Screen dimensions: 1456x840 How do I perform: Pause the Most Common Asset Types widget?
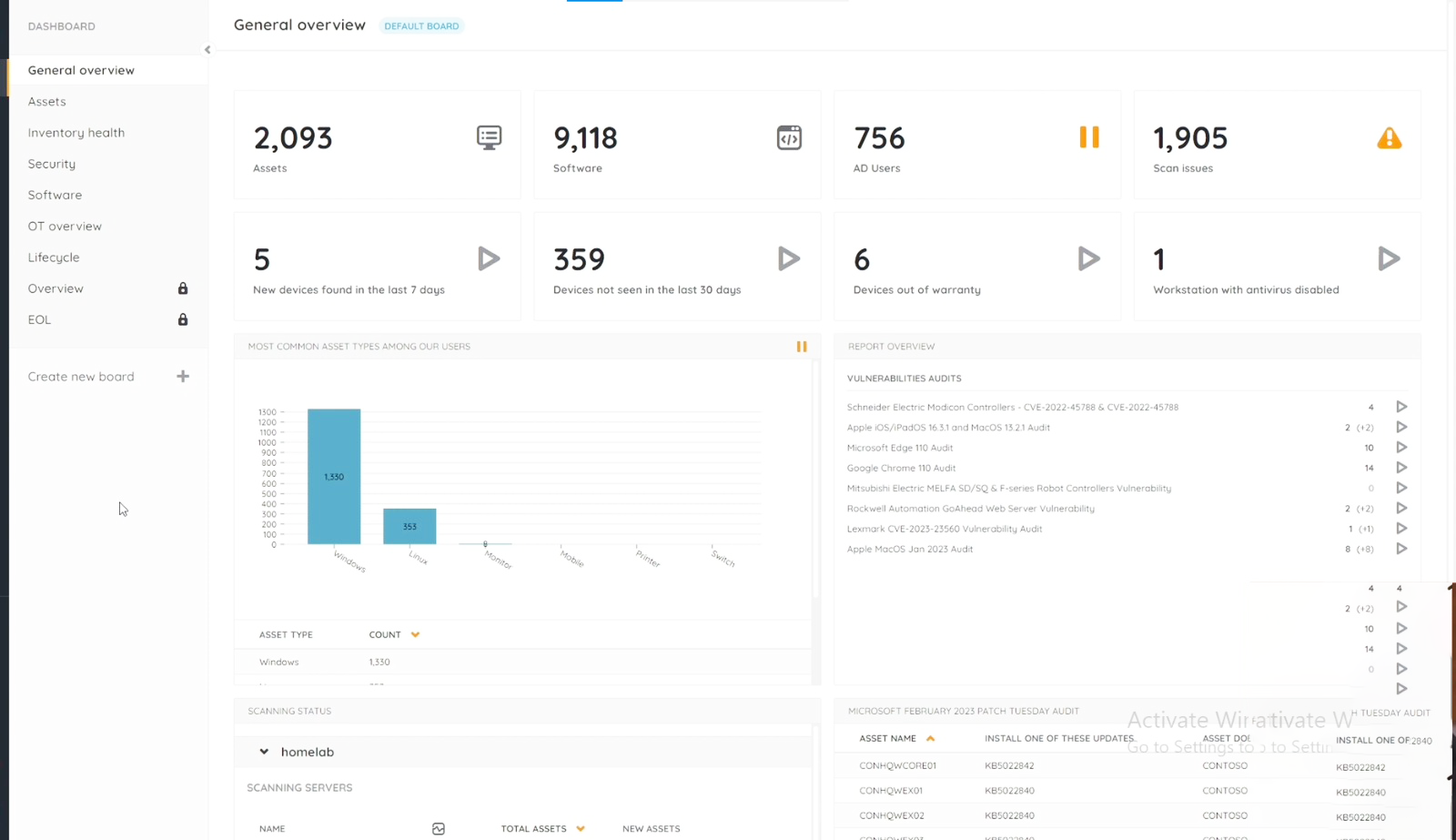point(802,347)
